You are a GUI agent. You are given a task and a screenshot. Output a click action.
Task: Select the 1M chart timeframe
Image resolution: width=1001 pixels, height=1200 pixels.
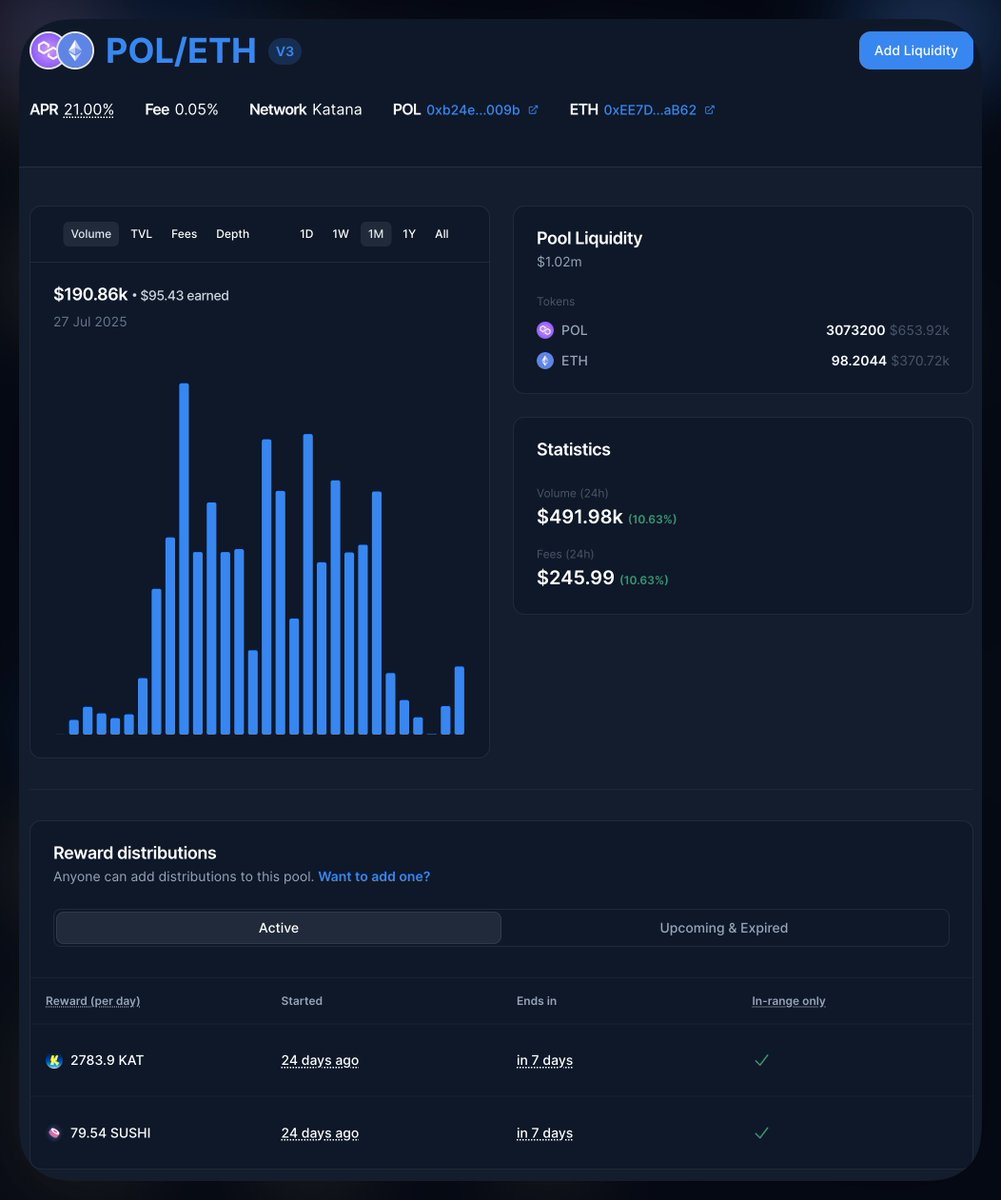coord(376,234)
